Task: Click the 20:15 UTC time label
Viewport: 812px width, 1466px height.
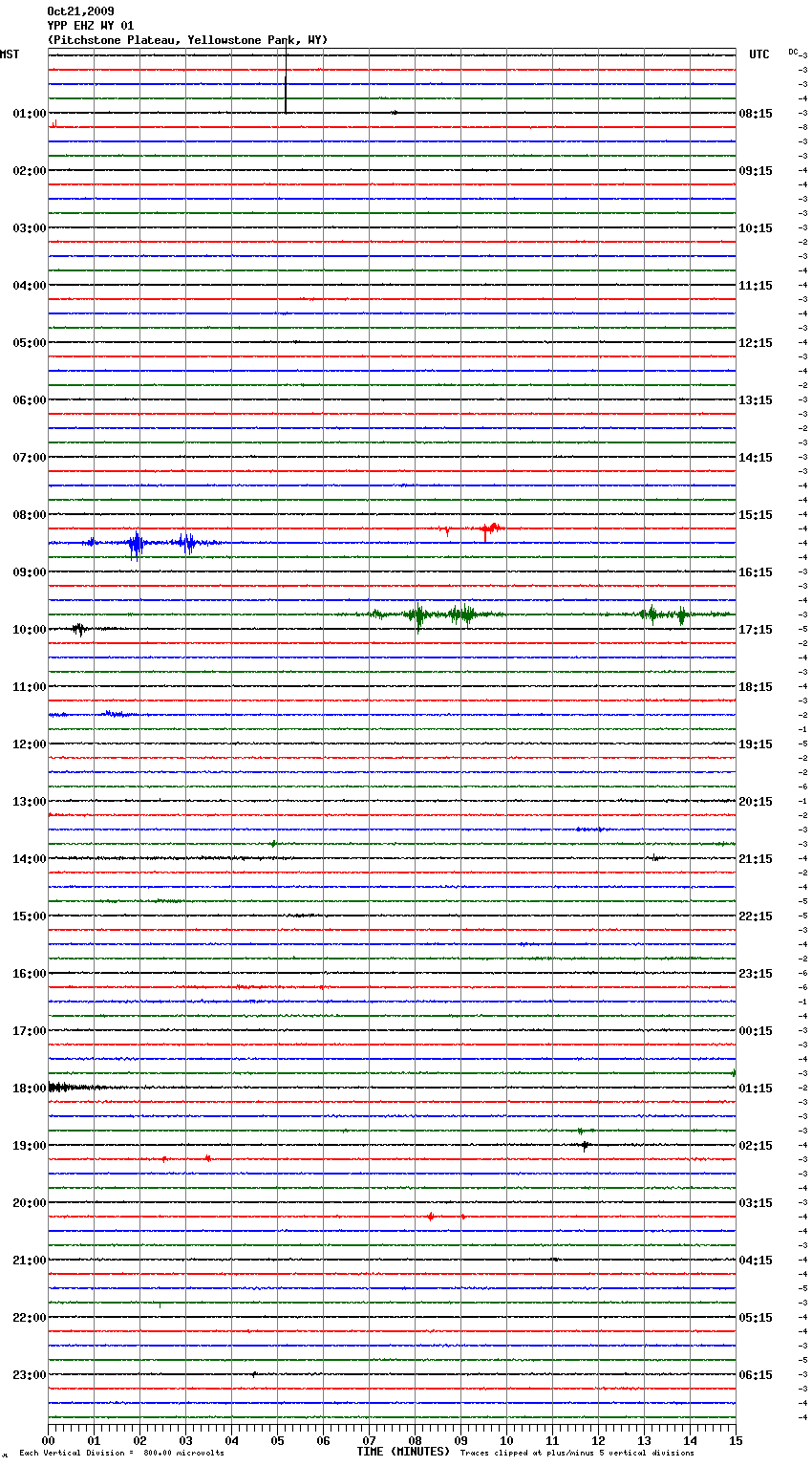Action: tap(756, 801)
